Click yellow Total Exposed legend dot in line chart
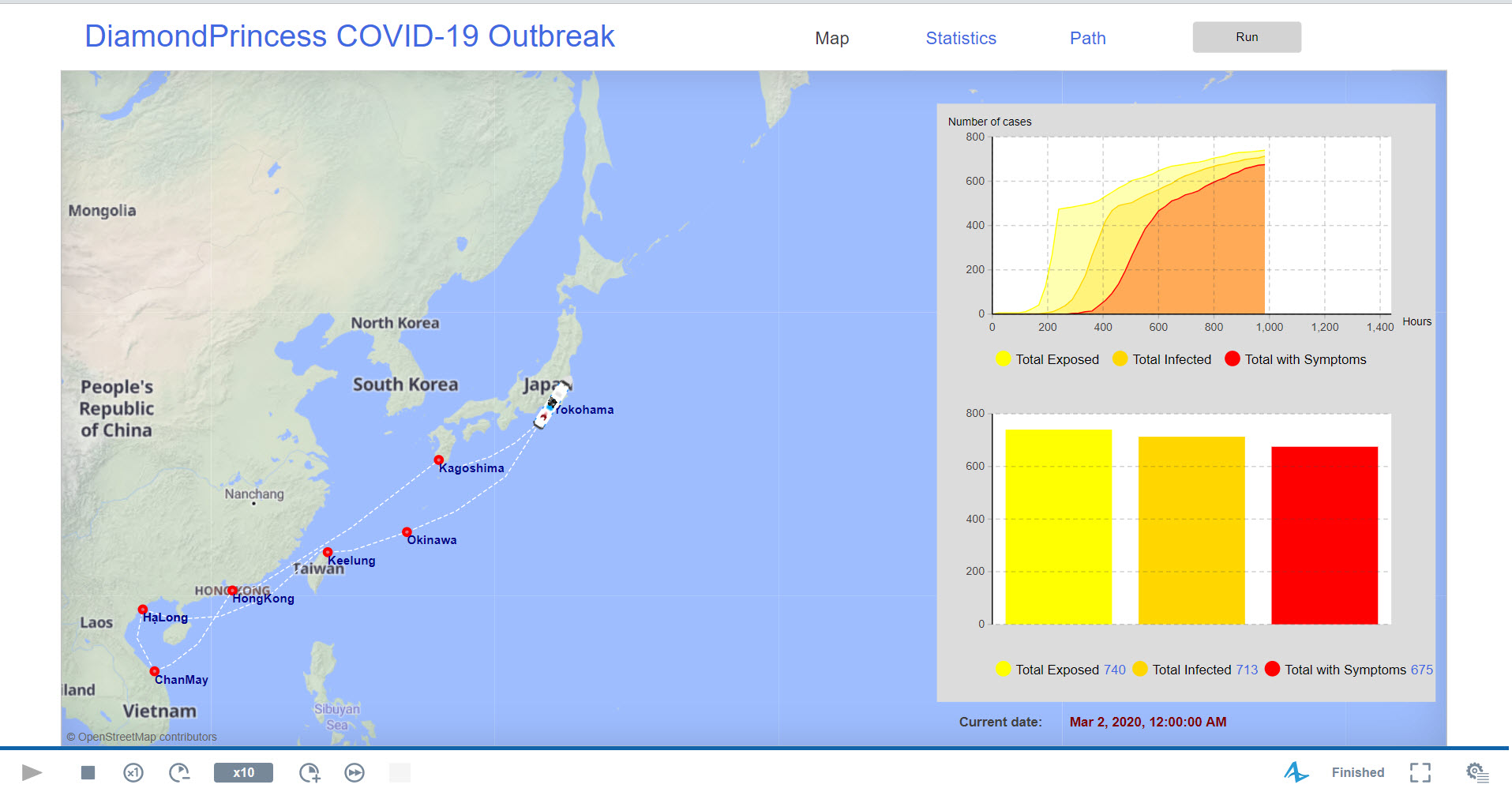The width and height of the screenshot is (1512, 792). click(1003, 359)
